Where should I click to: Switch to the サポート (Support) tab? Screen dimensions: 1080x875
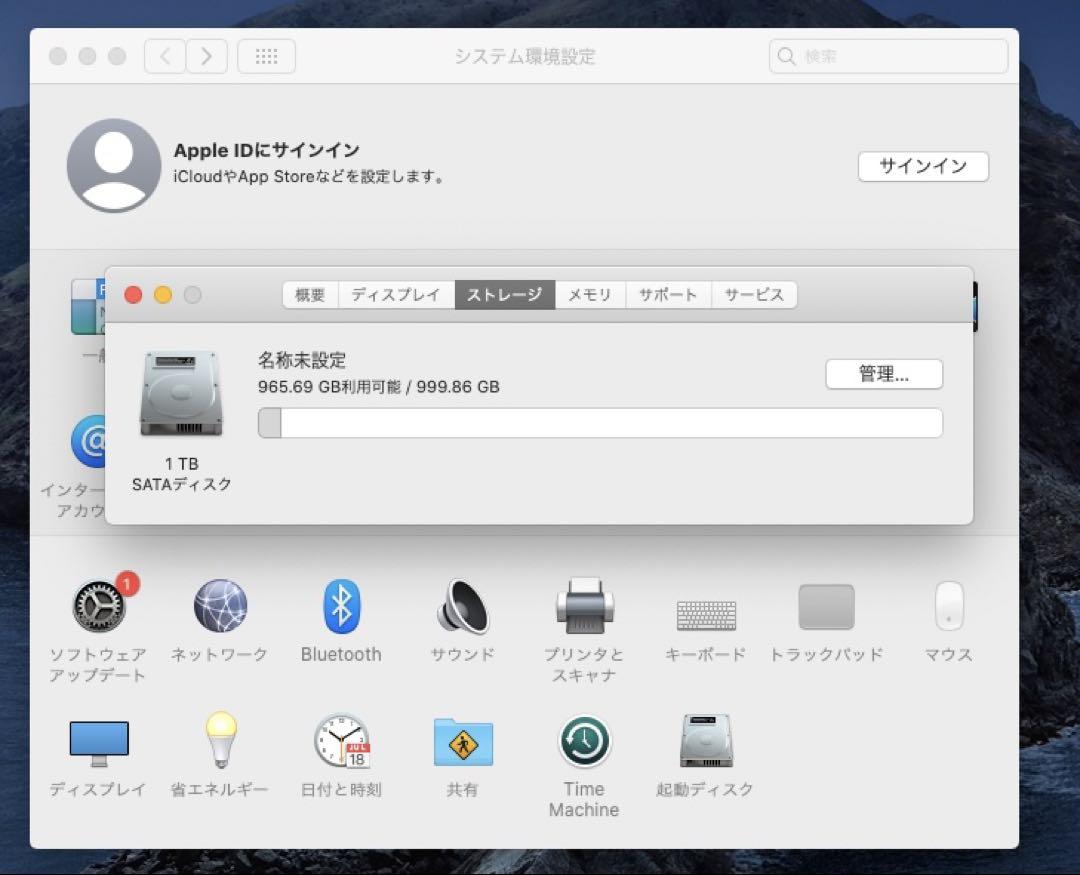tap(668, 295)
